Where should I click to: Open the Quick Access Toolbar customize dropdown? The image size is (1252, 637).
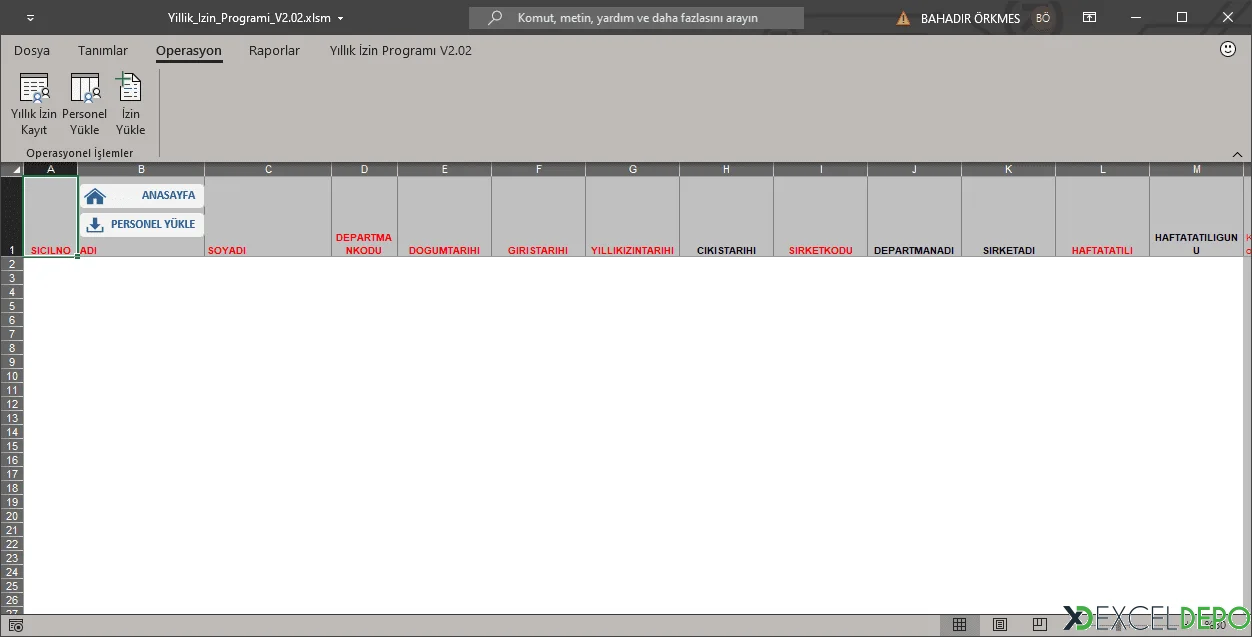[30, 18]
